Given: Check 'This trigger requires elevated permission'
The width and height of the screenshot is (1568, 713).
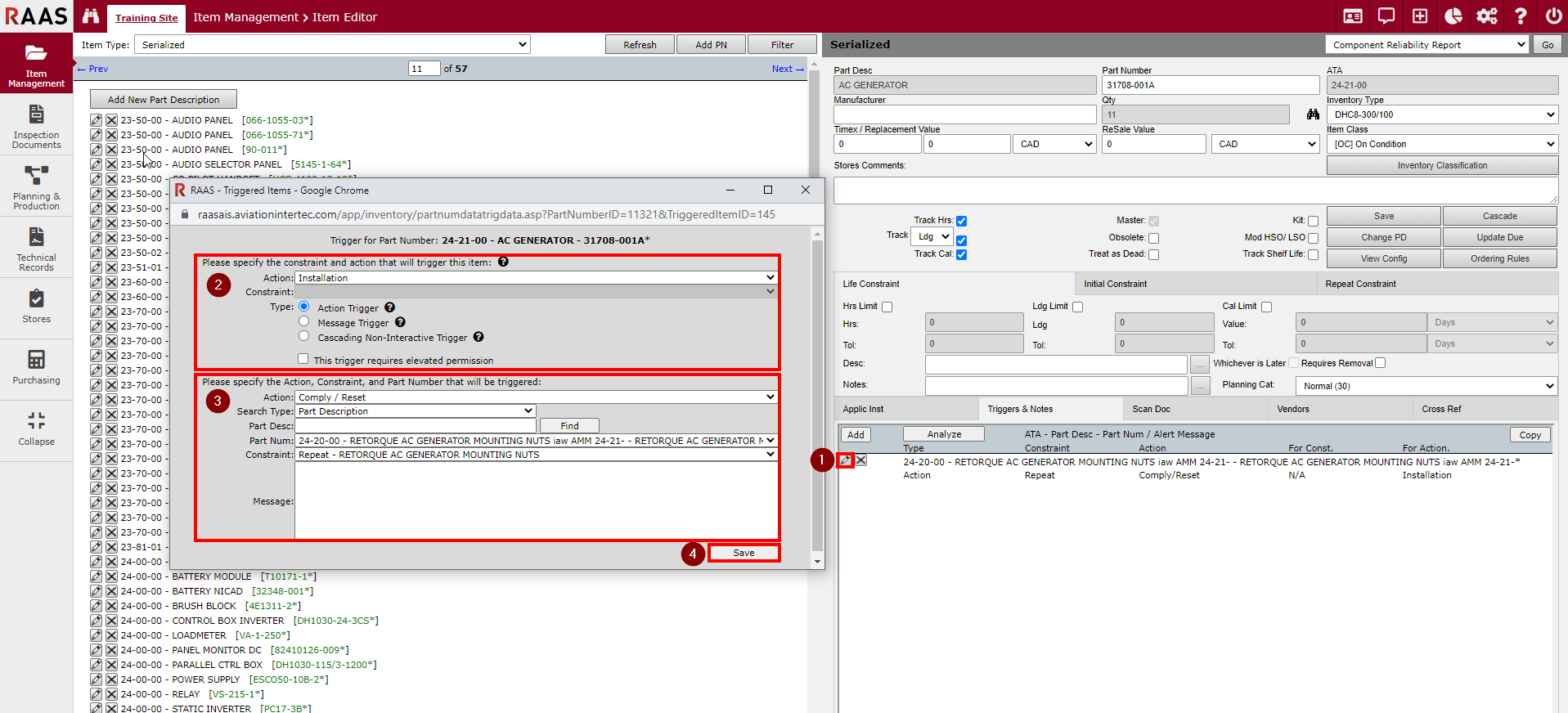Looking at the screenshot, I should 303,359.
